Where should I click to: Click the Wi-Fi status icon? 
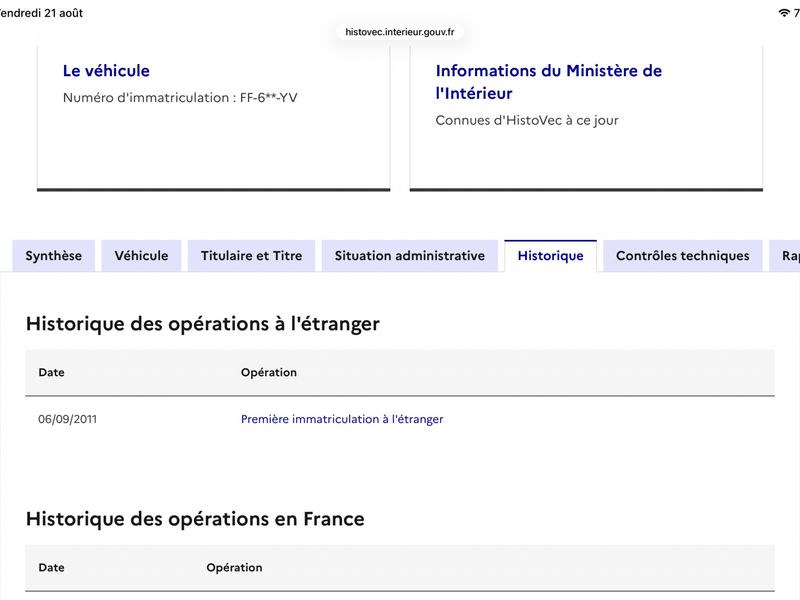(784, 13)
